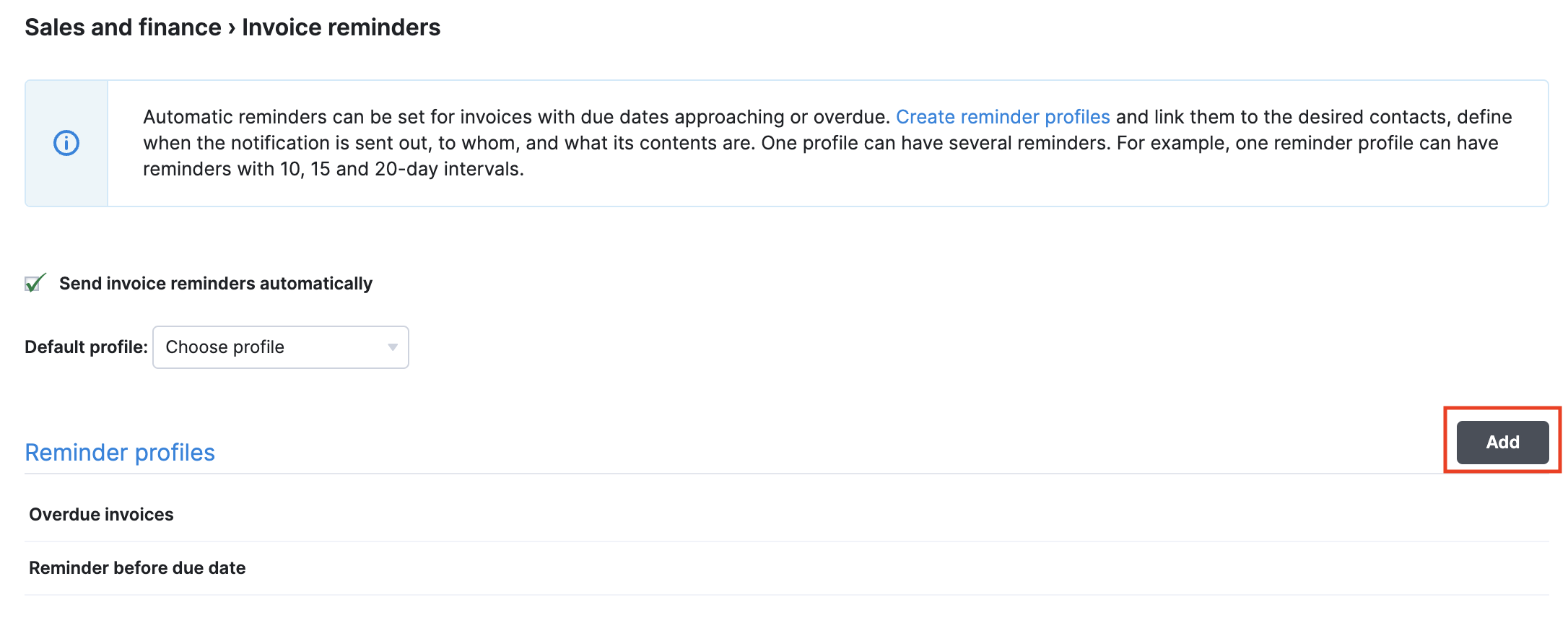Expand the Default profile selector arrow

[x=391, y=347]
